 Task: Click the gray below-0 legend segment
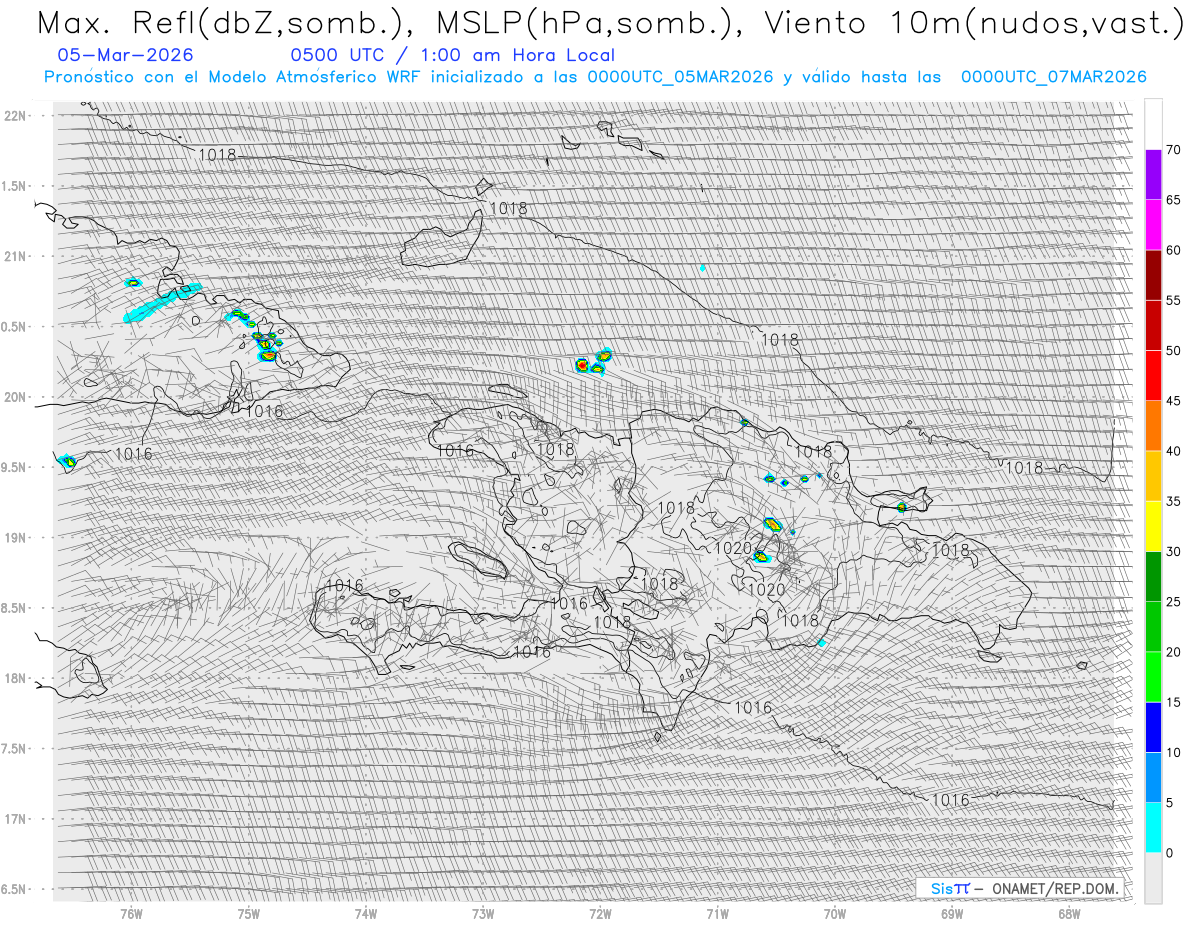click(x=1153, y=877)
